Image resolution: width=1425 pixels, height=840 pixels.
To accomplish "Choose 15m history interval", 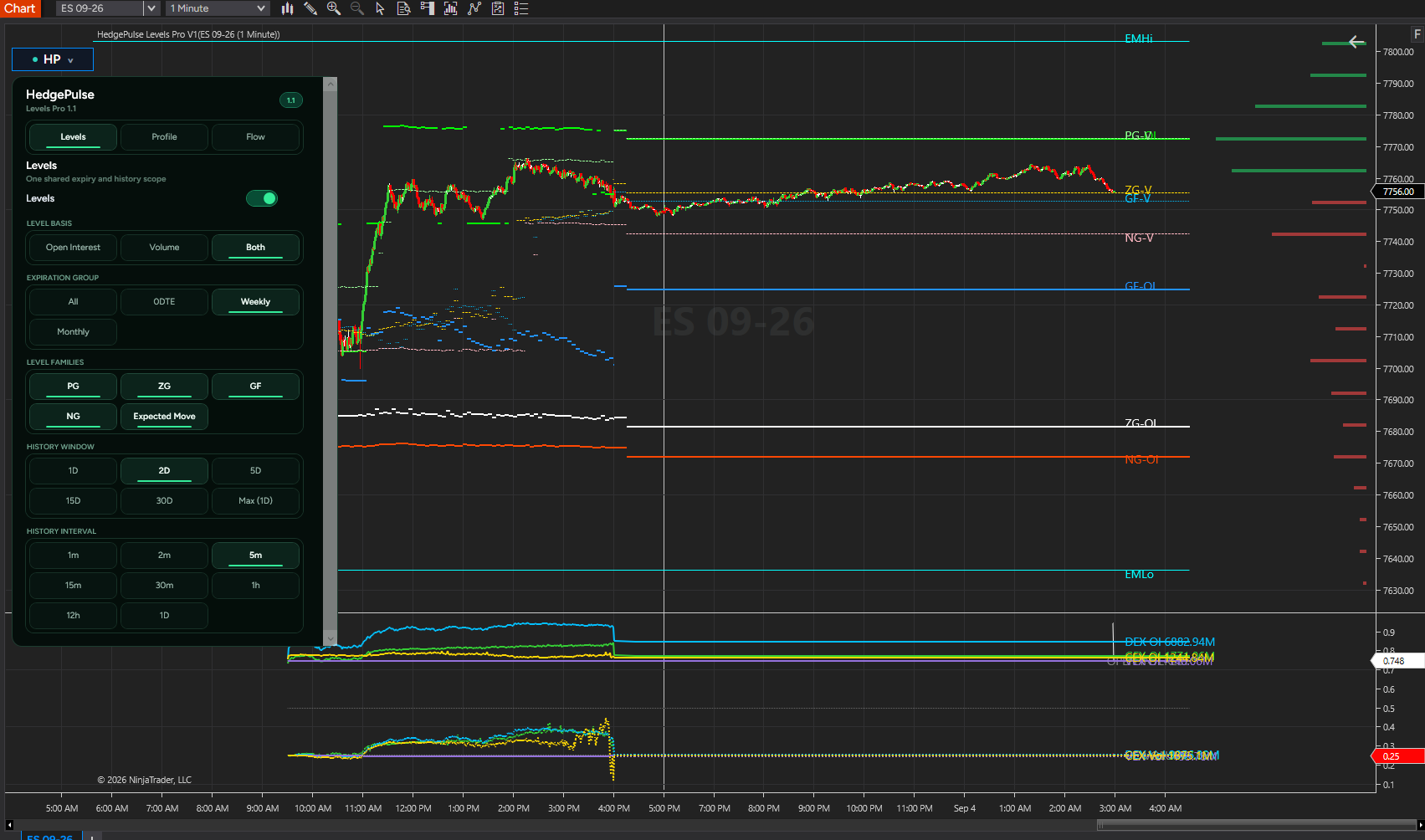I will point(73,586).
